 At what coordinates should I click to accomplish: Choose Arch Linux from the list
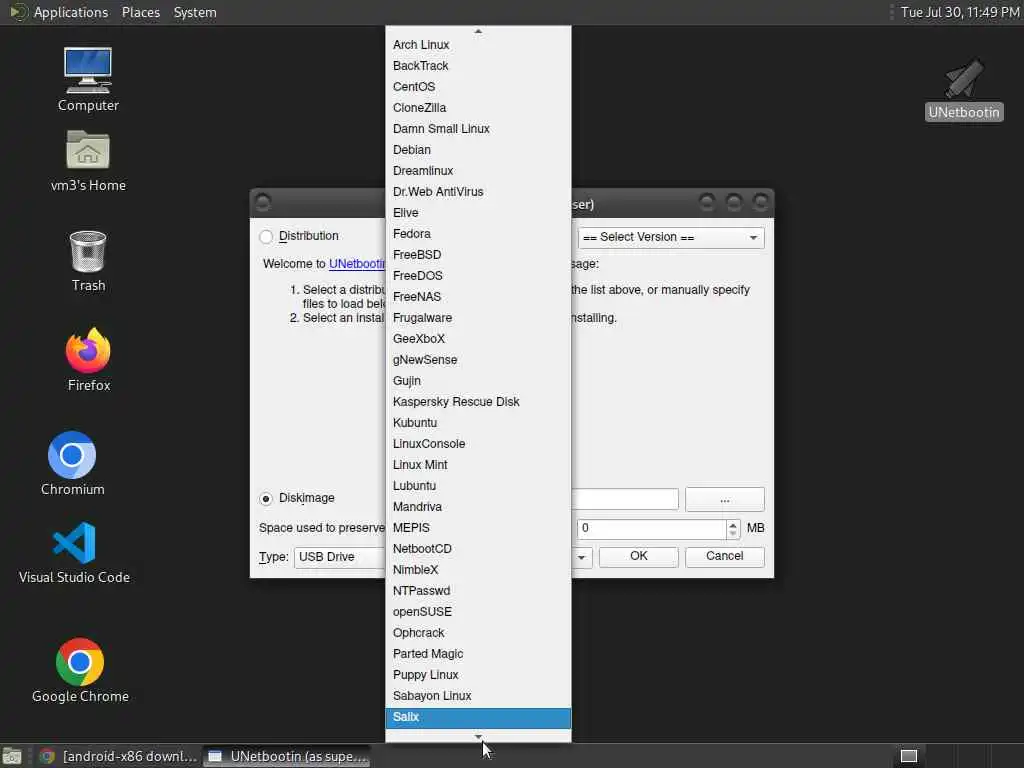click(478, 45)
